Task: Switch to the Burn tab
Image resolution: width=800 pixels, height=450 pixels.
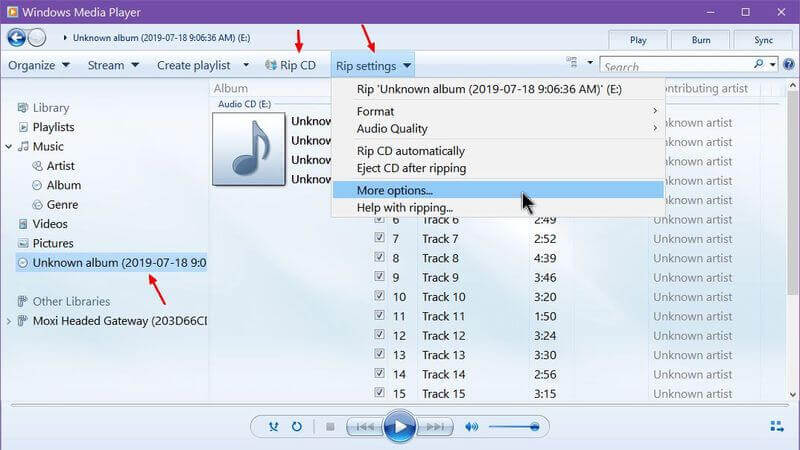Action: click(x=701, y=40)
